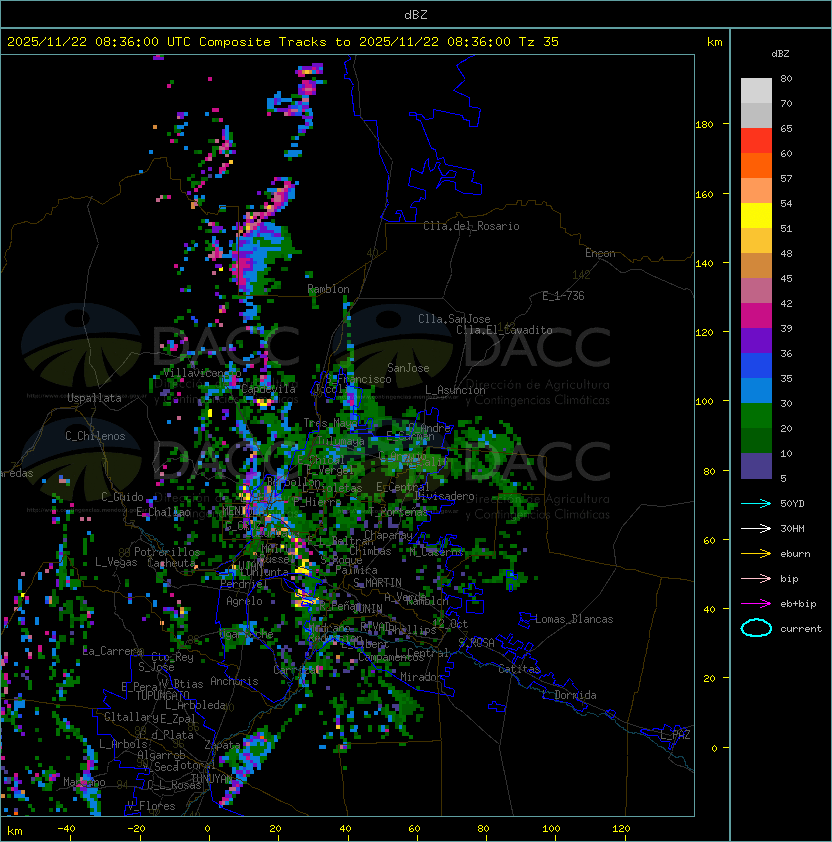The width and height of the screenshot is (832, 842).
Task: Click the 'SanJose' map label
Action: tap(408, 368)
